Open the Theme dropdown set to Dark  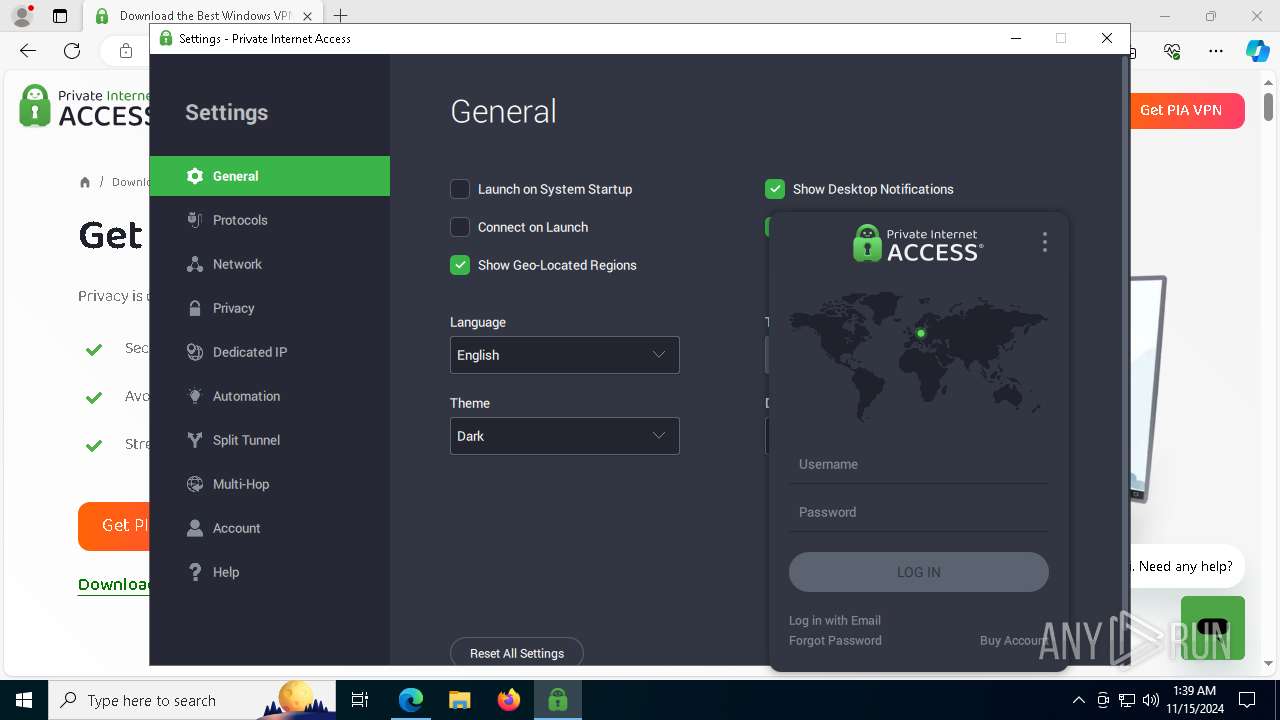coord(565,436)
